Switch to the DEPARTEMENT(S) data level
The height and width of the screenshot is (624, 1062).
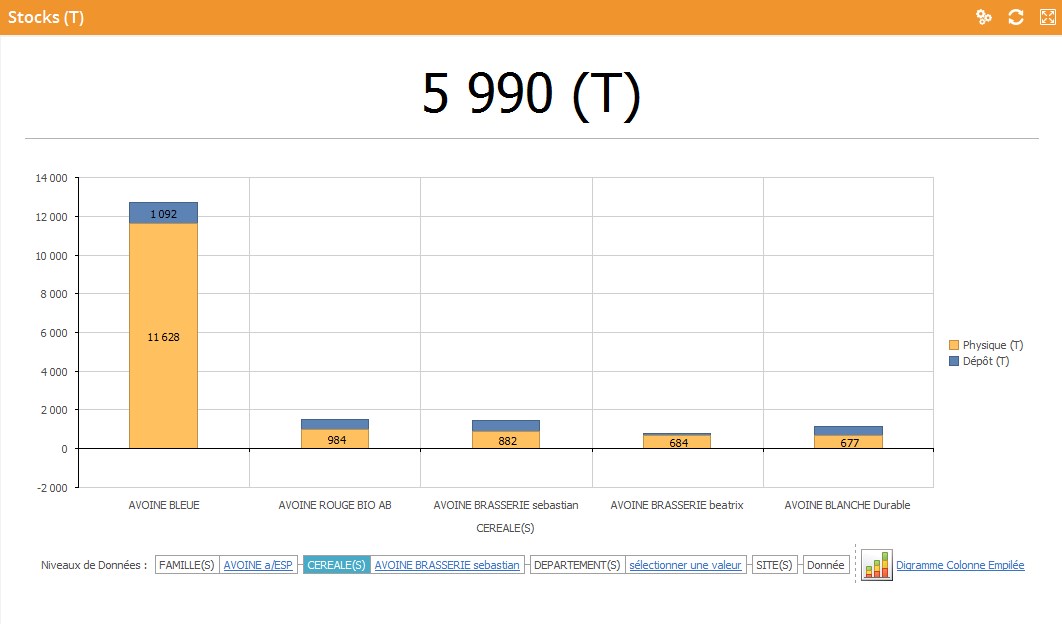577,565
